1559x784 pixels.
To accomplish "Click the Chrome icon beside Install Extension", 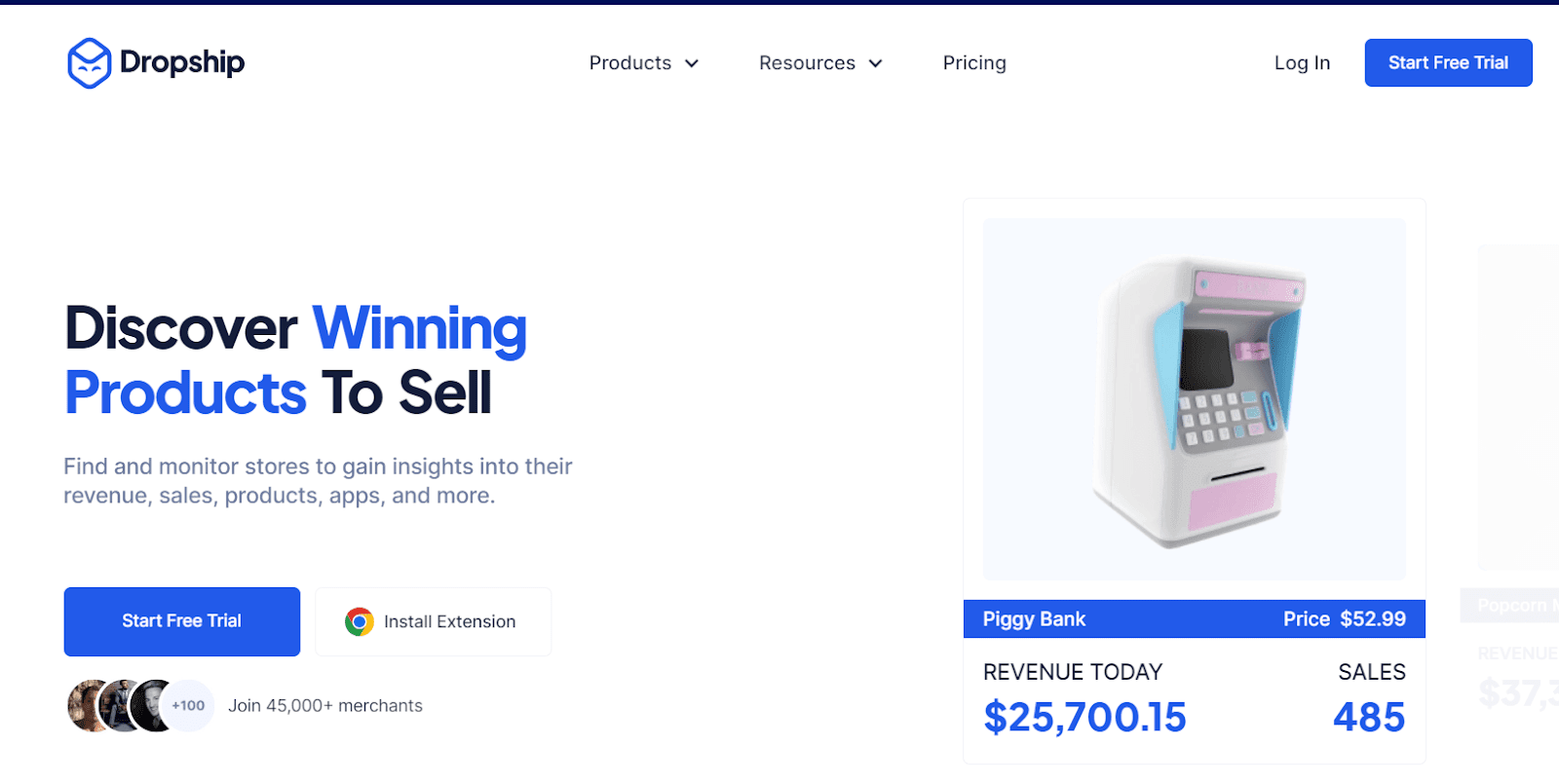I will tap(360, 621).
